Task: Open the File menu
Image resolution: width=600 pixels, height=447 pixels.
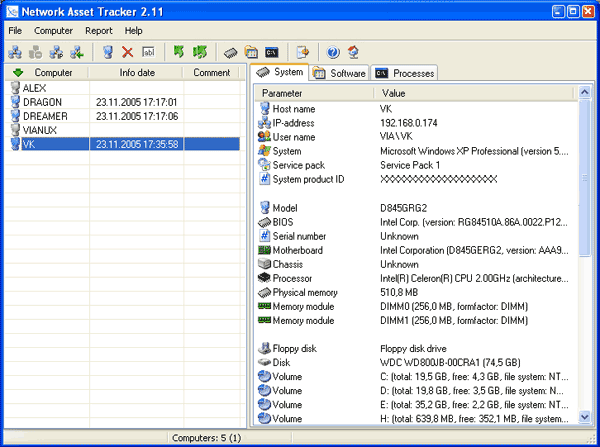Action: (15, 31)
